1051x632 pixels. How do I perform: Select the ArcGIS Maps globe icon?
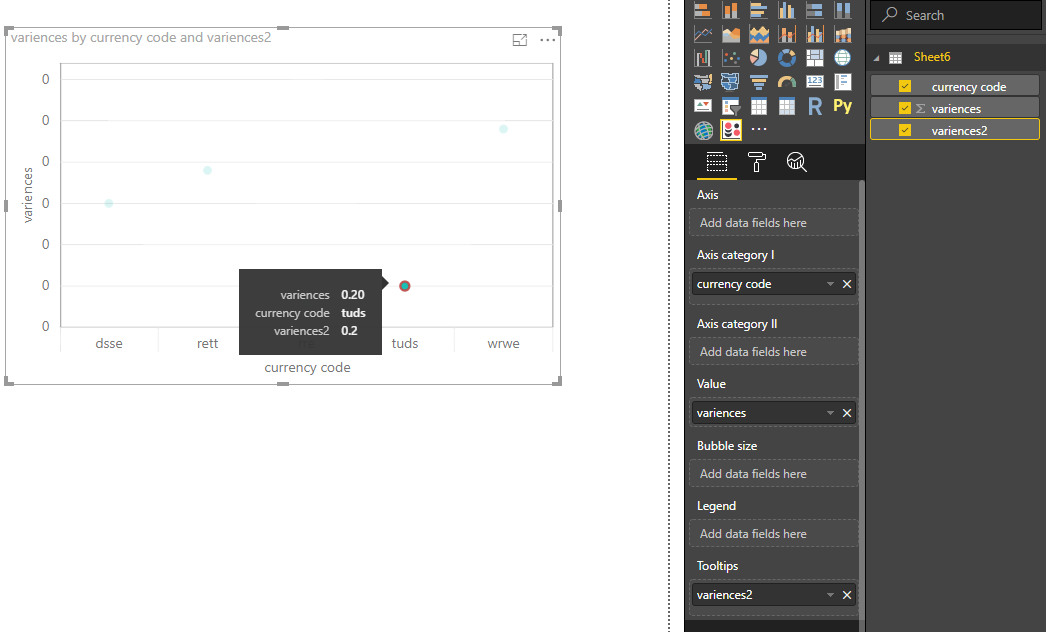(703, 130)
